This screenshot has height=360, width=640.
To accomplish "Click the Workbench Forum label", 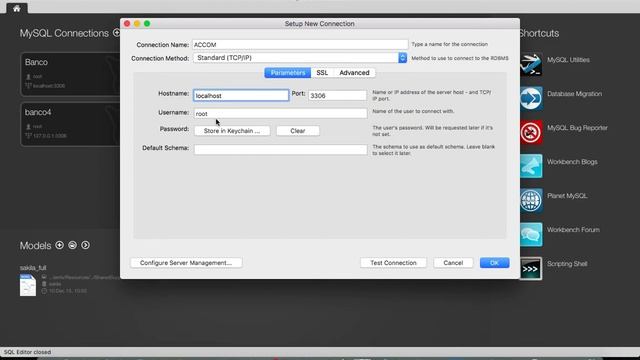I will coord(573,230).
